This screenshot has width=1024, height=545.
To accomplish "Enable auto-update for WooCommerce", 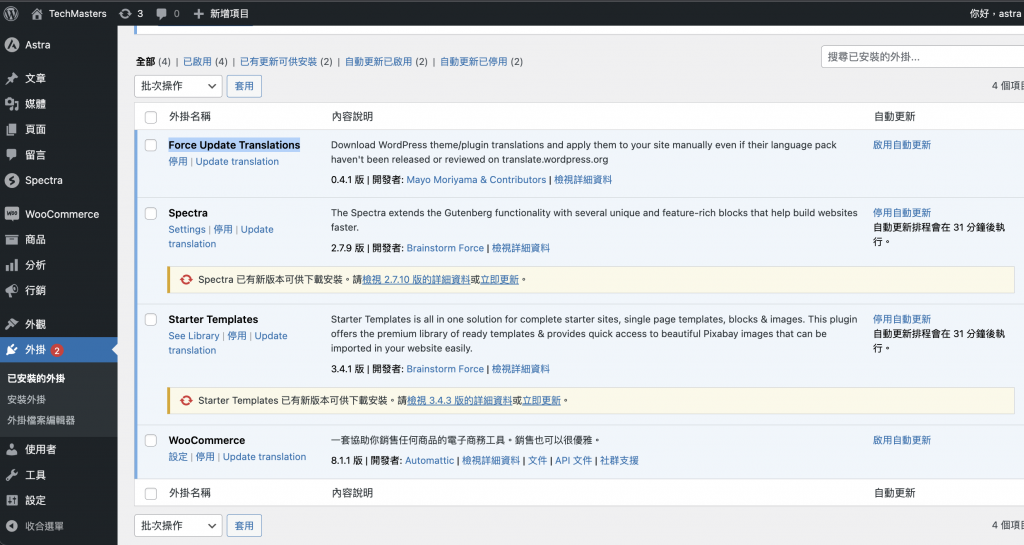I will click(x=902, y=440).
